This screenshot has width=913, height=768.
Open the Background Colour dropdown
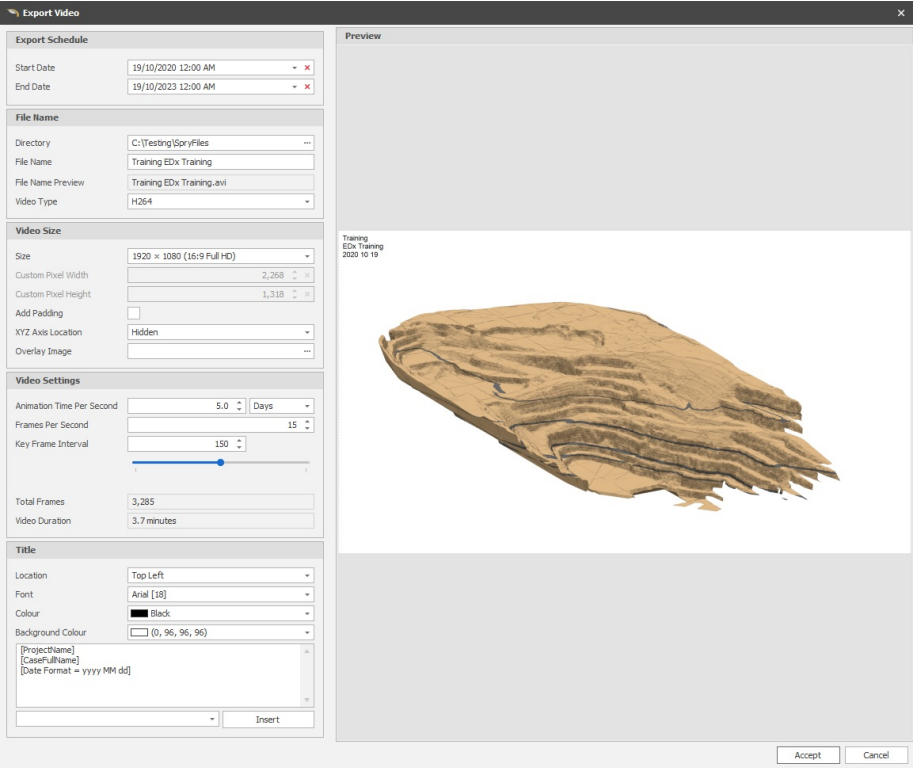tap(305, 631)
